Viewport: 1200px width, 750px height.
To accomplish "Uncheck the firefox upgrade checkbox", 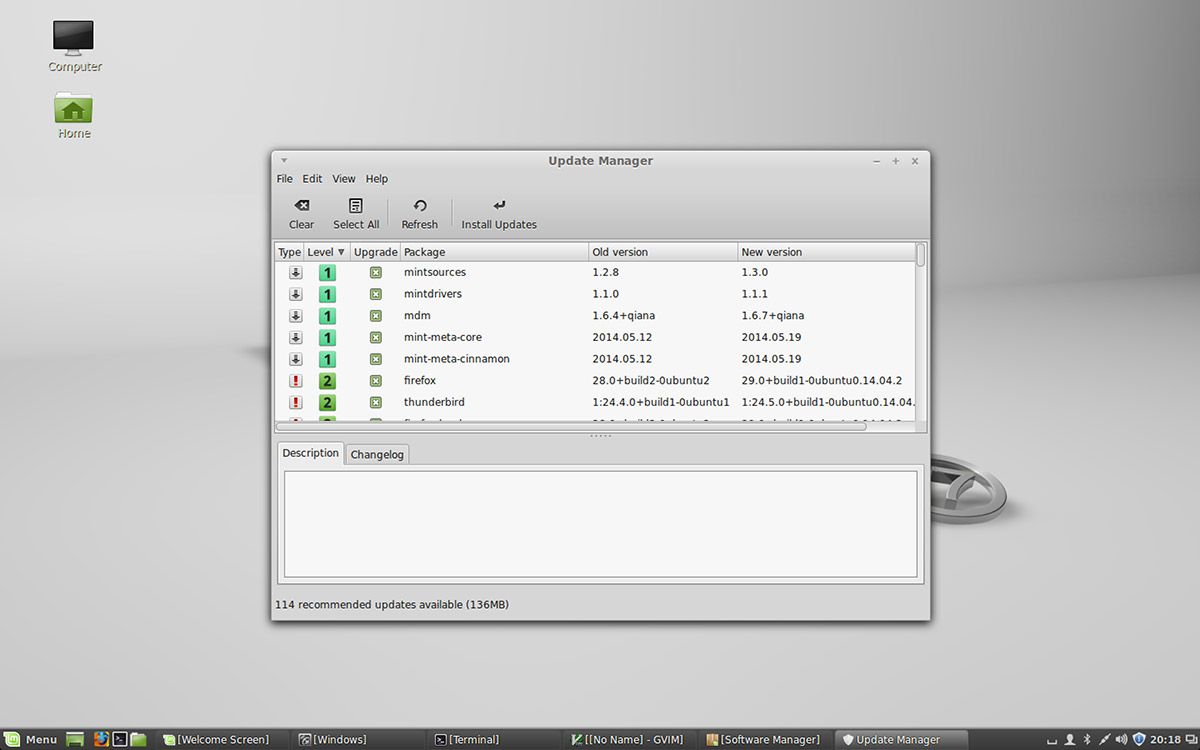I will [376, 381].
